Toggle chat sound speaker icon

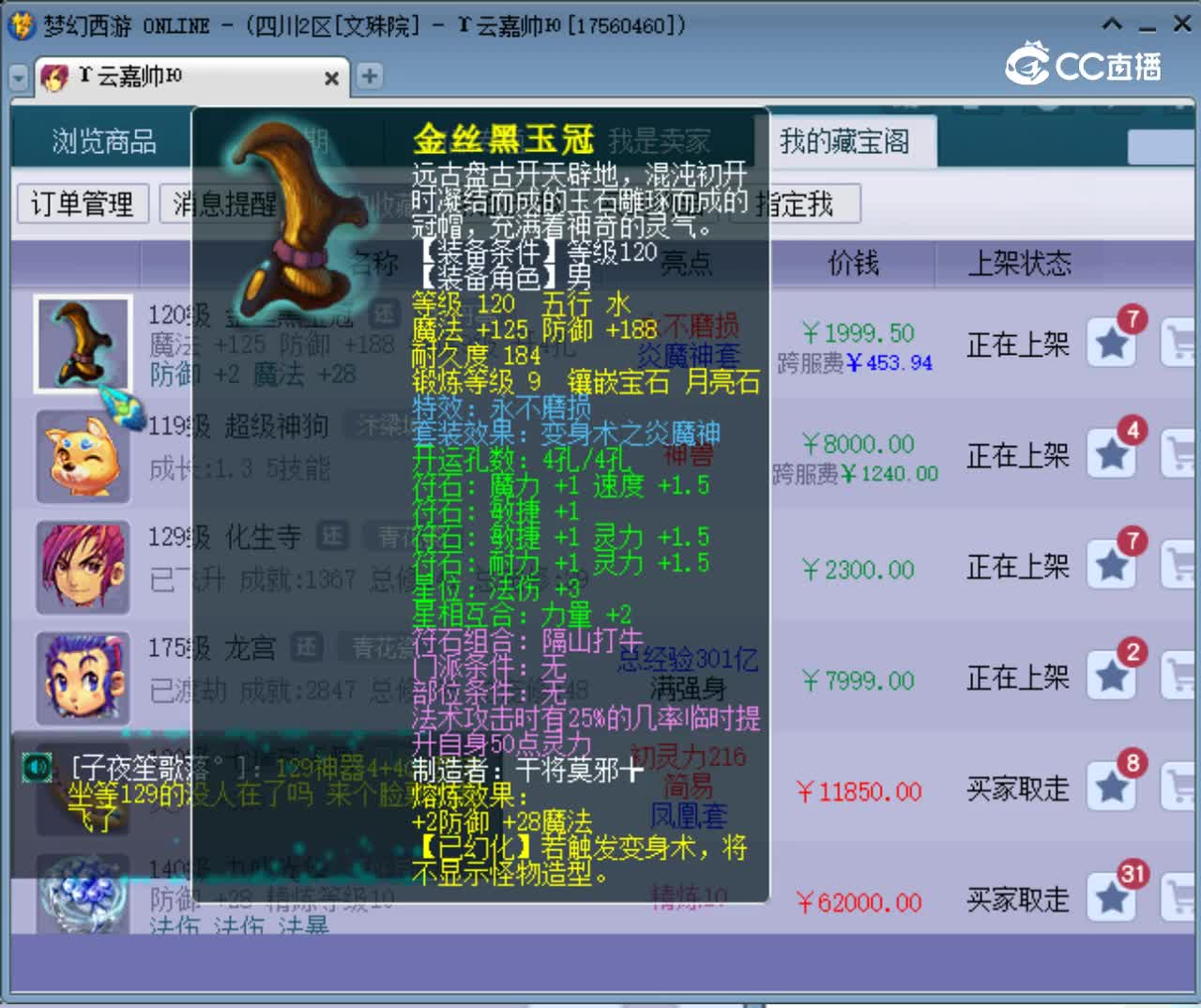(37, 768)
